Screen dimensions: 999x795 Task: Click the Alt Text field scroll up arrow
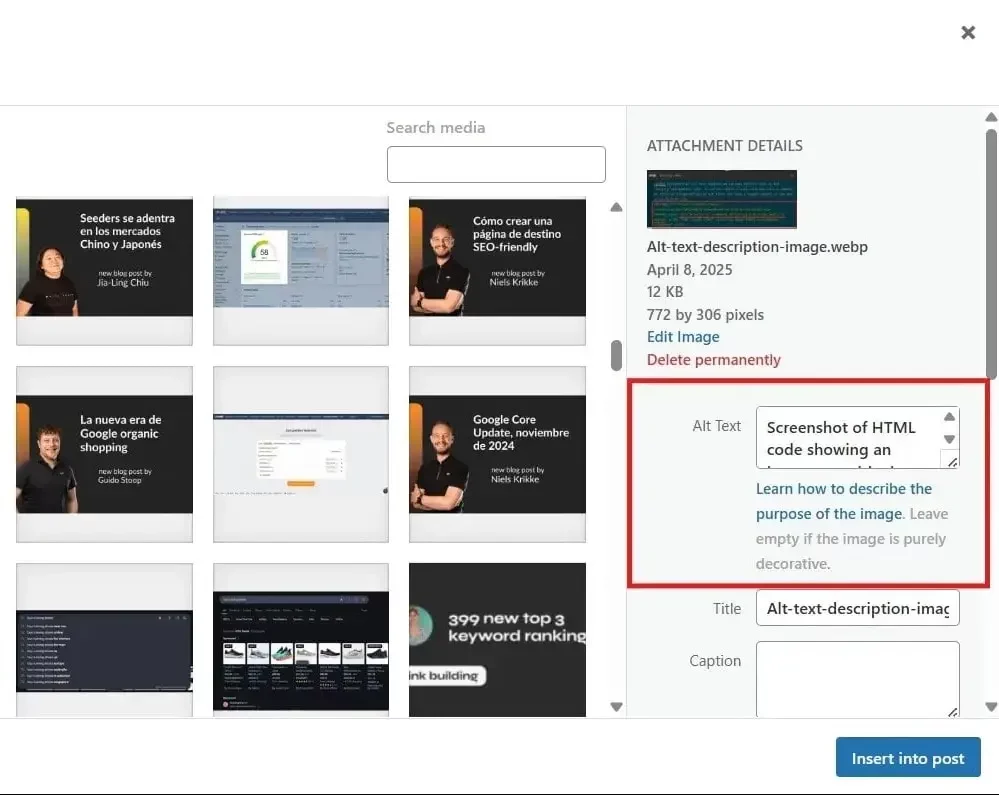point(949,417)
